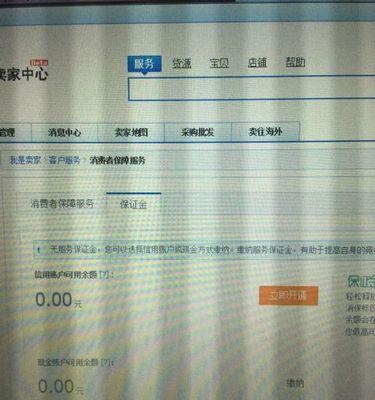Open the 消息中心 navigation item
375x400 pixels.
pos(64,133)
